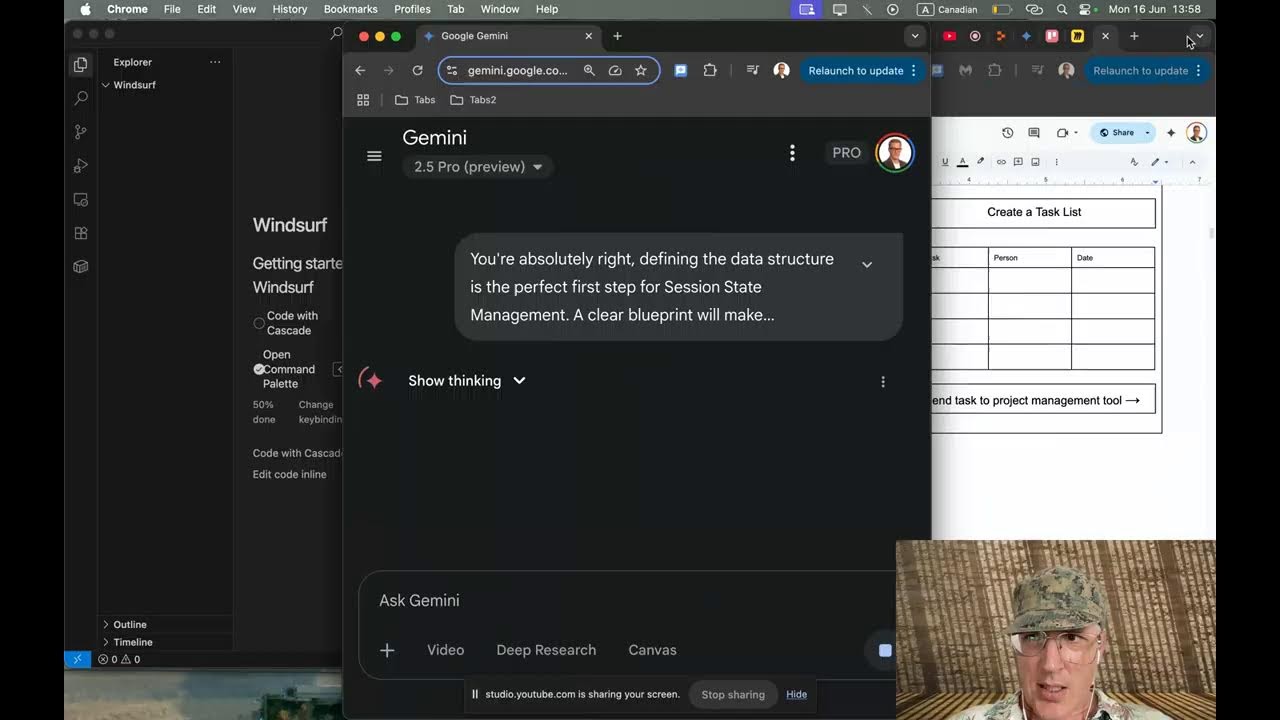Image resolution: width=1280 pixels, height=720 pixels.
Task: Select Code with Cascade radio option
Action: tap(259, 323)
